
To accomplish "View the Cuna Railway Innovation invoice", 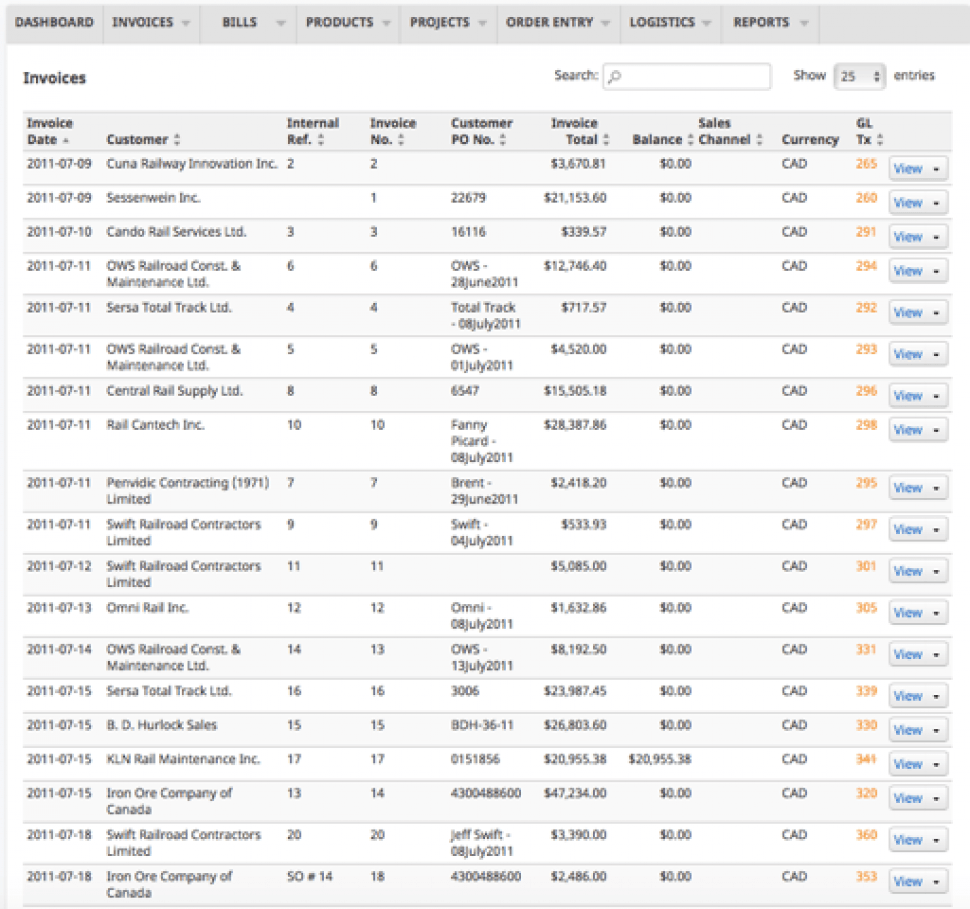I will click(907, 169).
